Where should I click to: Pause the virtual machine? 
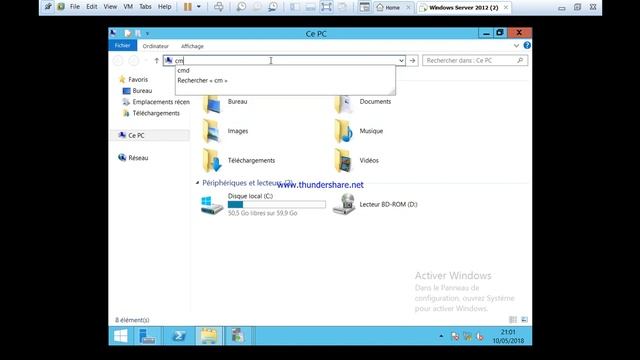[x=188, y=7]
